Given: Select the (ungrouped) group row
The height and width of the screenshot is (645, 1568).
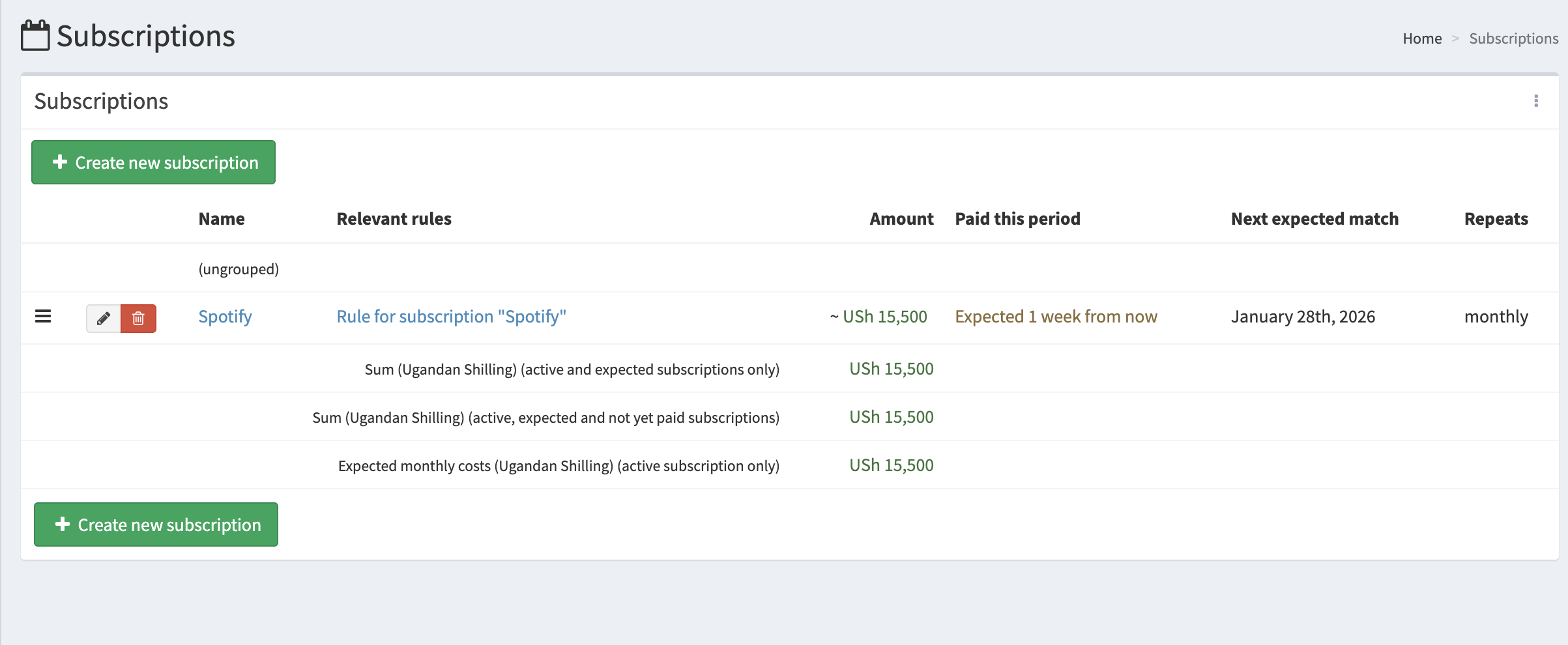Looking at the screenshot, I should tap(239, 268).
